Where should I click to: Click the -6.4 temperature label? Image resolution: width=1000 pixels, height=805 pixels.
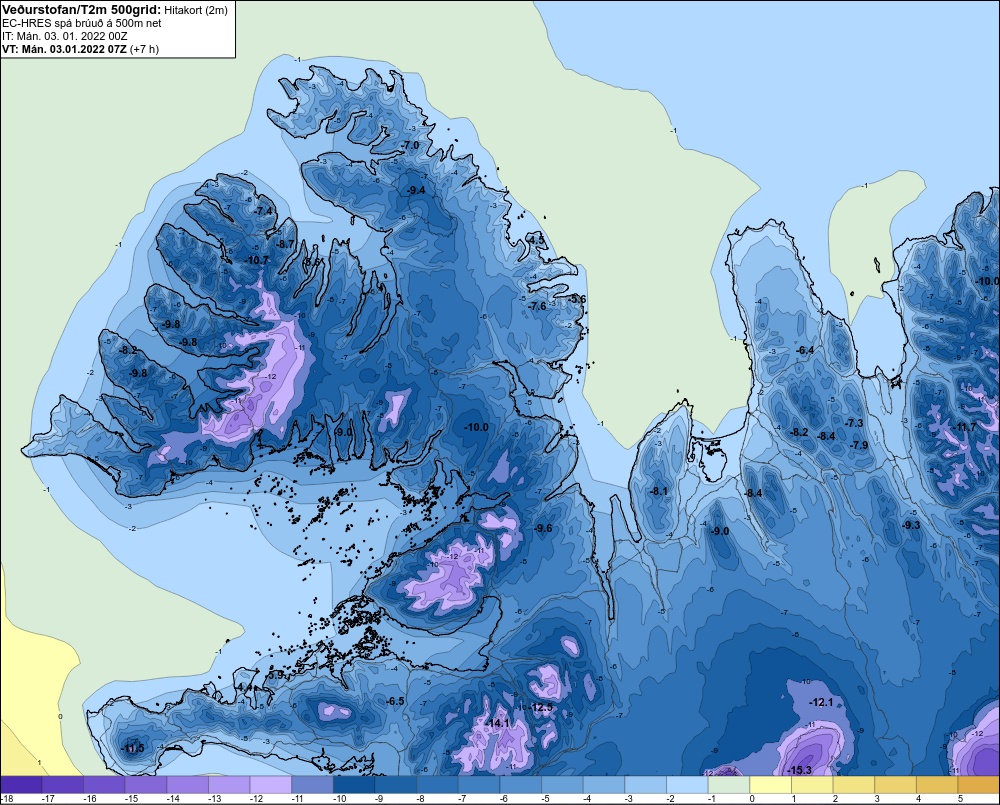click(x=805, y=350)
